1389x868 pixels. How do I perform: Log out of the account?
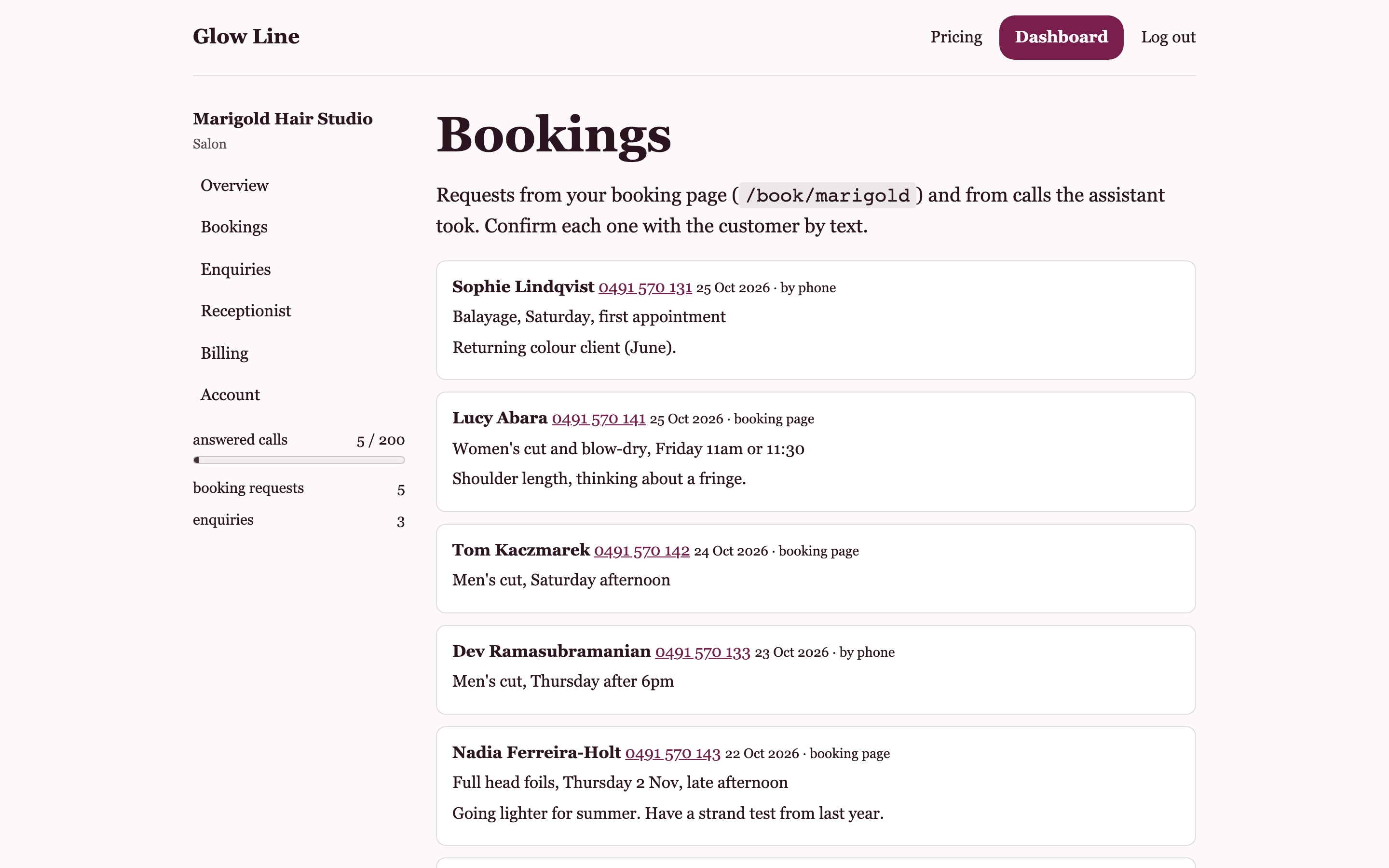[x=1168, y=37]
